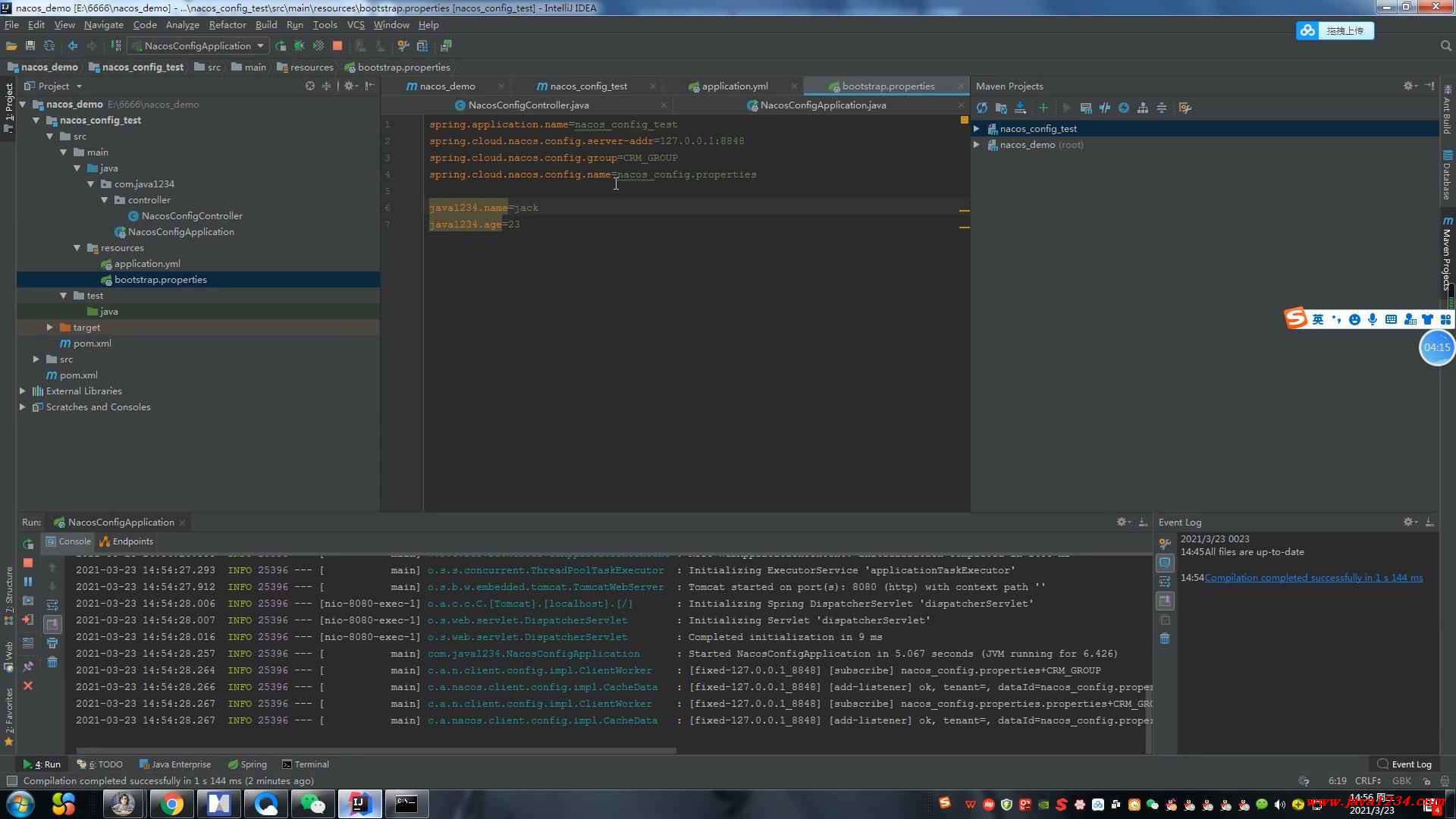Click the Save All toolbar icon
This screenshot has height=819, width=1456.
[30, 46]
